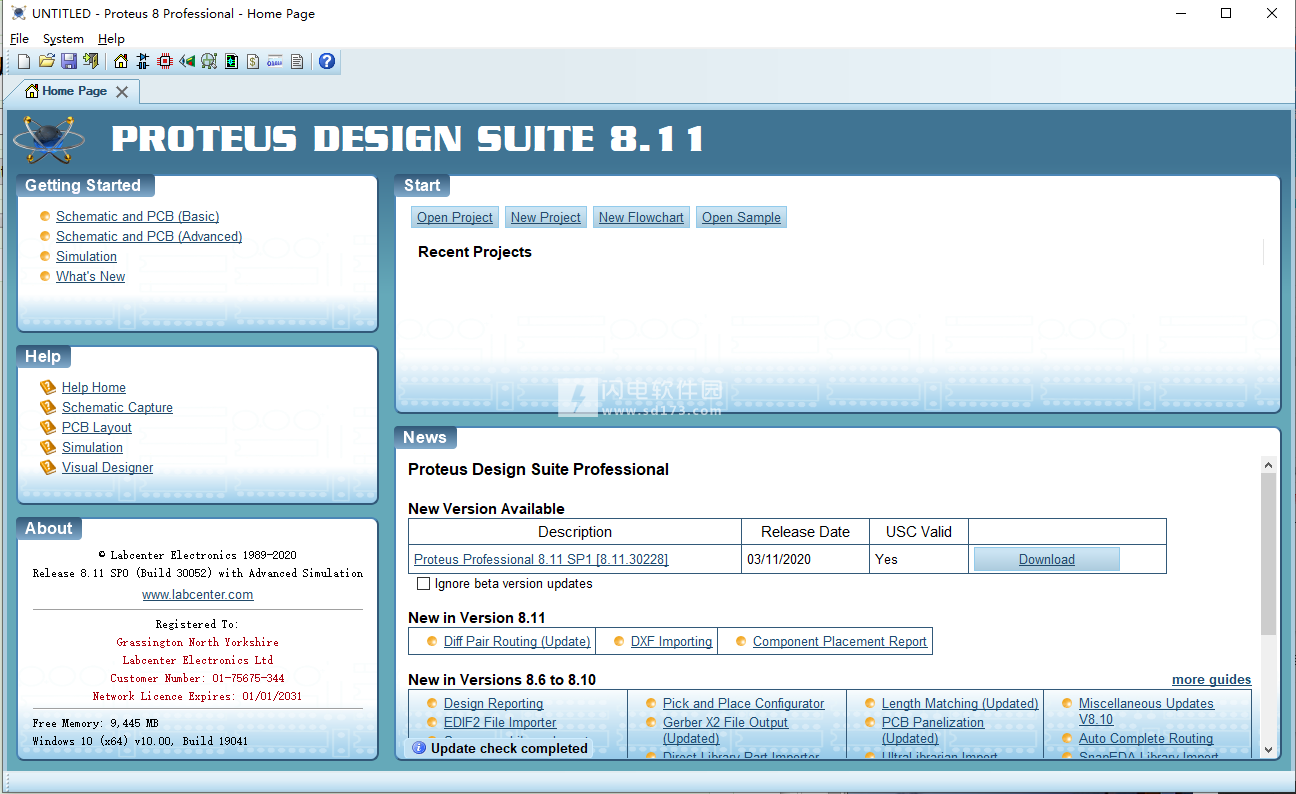This screenshot has height=794, width=1296.
Task: Click the book icon beside PCB Layout
Action: (x=48, y=427)
